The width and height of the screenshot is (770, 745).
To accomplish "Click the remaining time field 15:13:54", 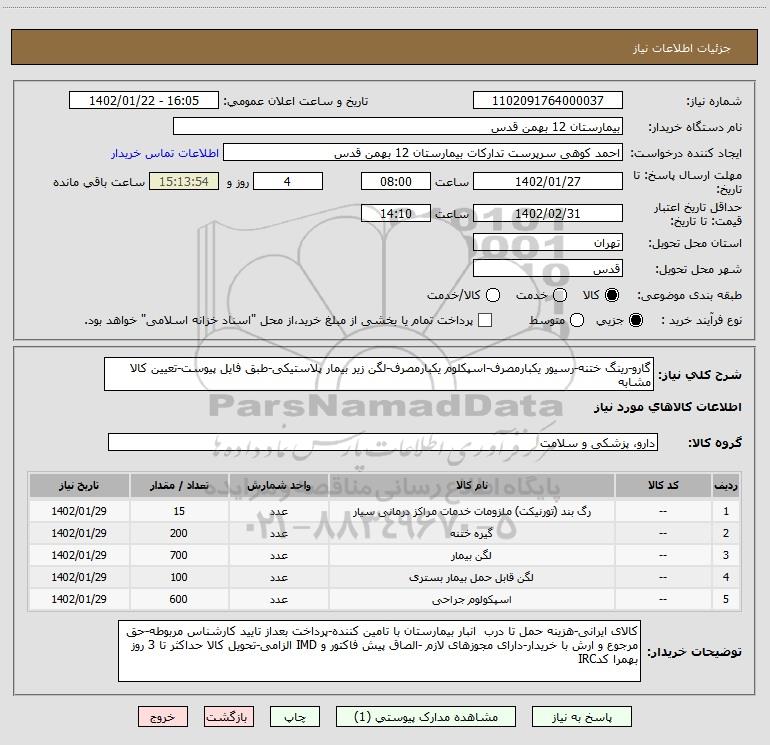I will click(x=184, y=181).
